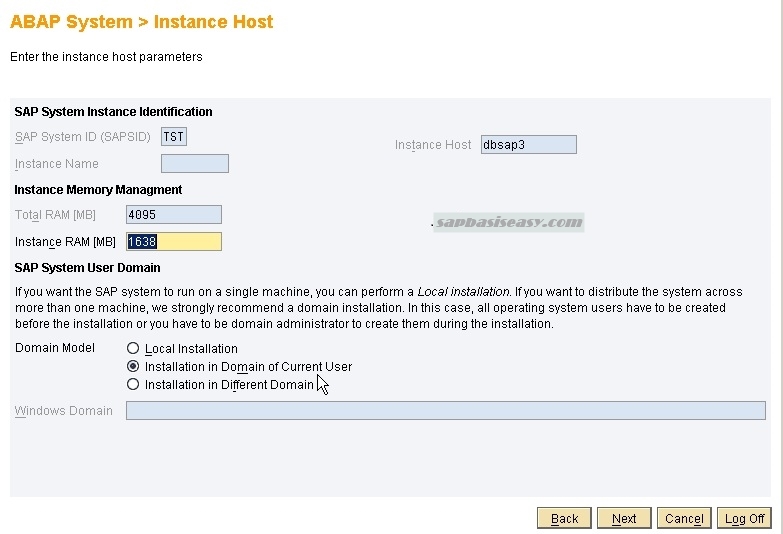This screenshot has width=783, height=534.
Task: Focus the Instance RAM [MB] field
Action: pyautogui.click(x=174, y=242)
